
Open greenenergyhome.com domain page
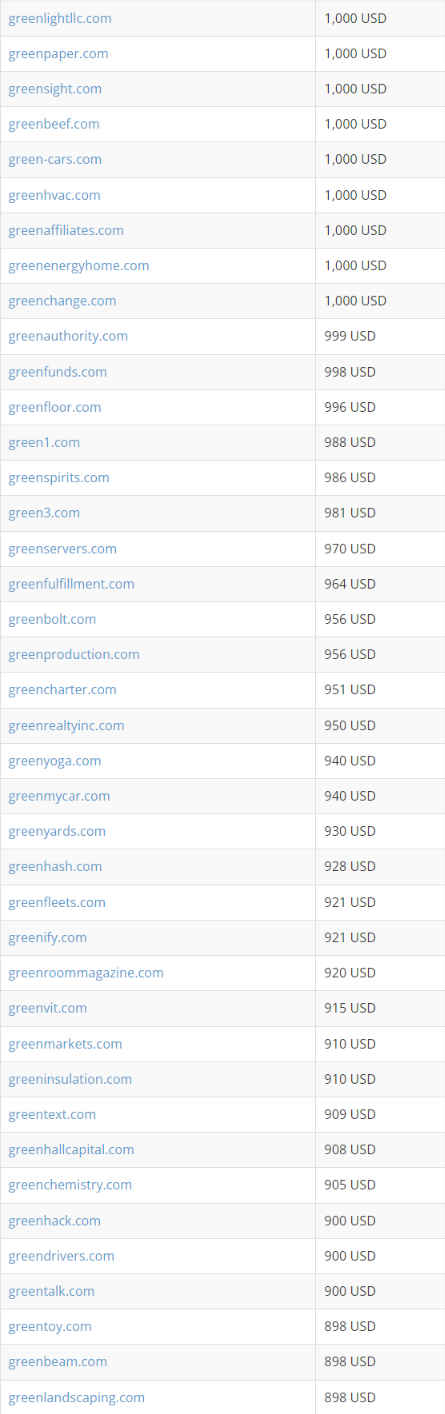(79, 266)
